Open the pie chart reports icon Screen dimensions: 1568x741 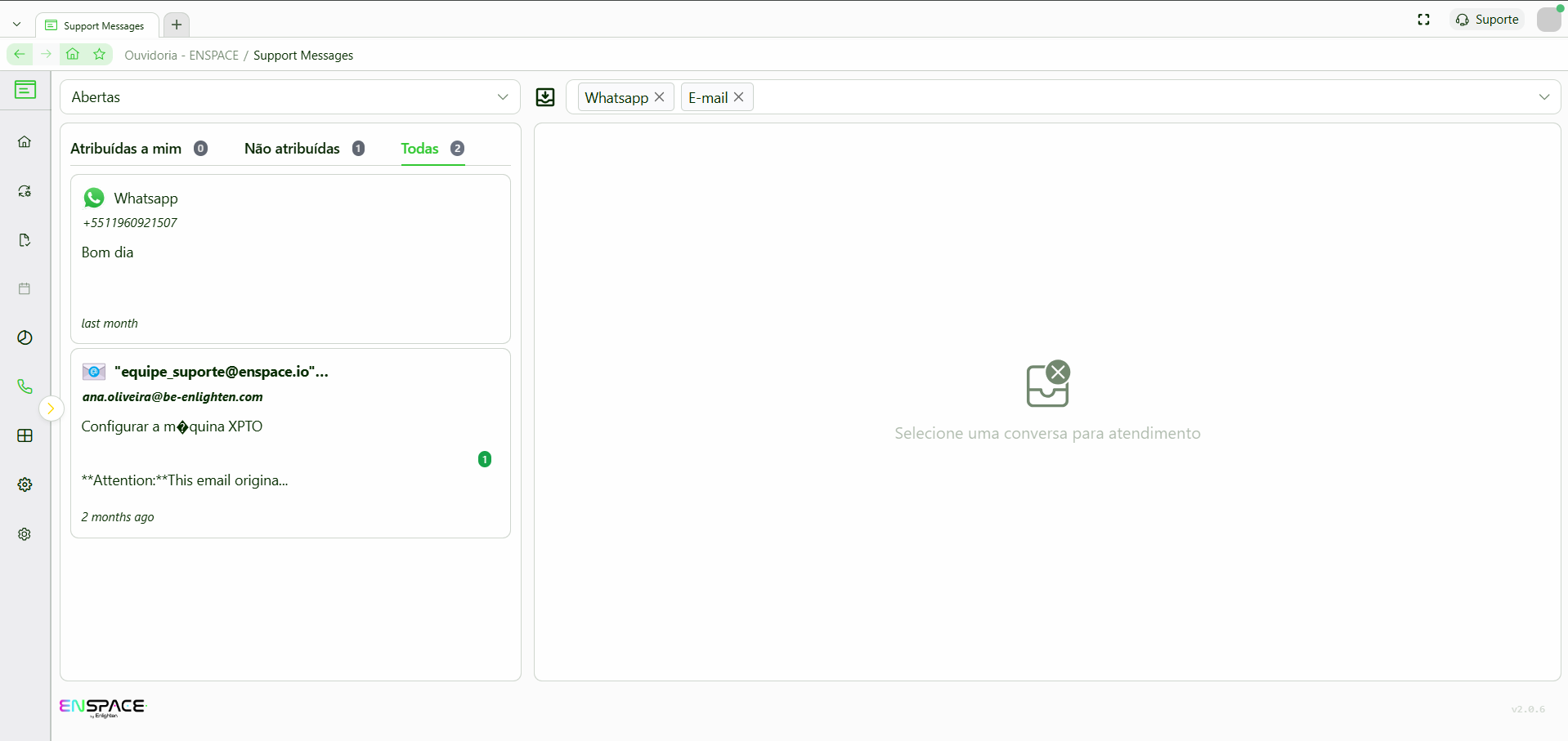25,337
